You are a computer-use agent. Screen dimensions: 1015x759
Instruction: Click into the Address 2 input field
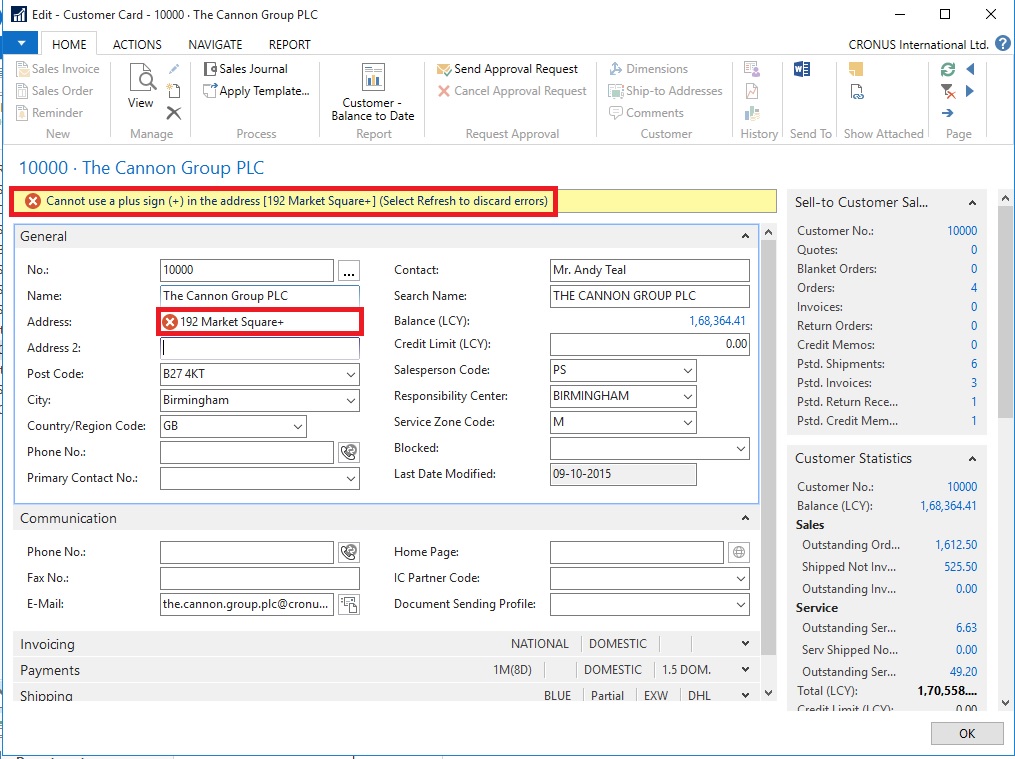coord(259,348)
